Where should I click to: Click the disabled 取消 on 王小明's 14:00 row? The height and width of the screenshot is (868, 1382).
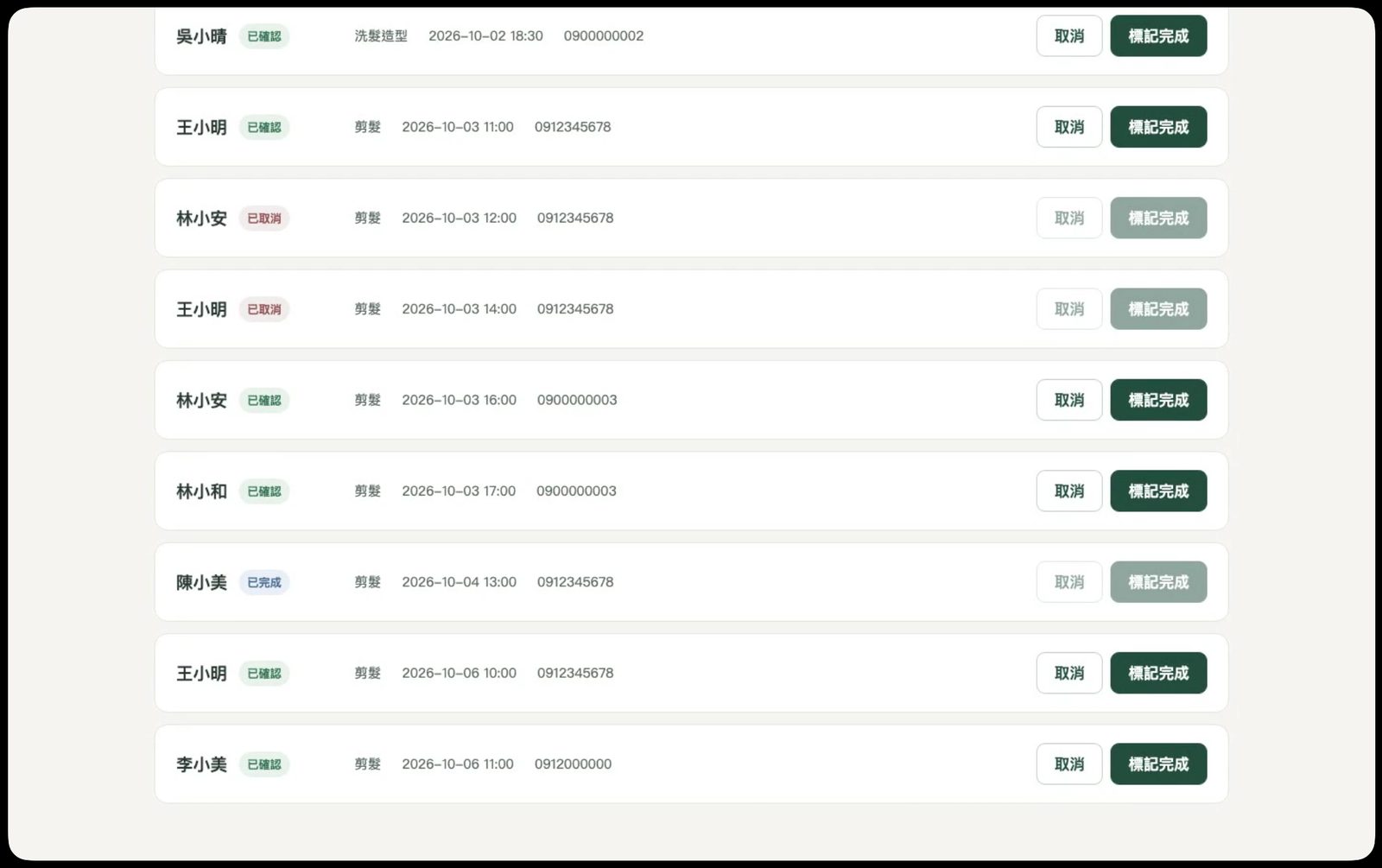coord(1068,309)
